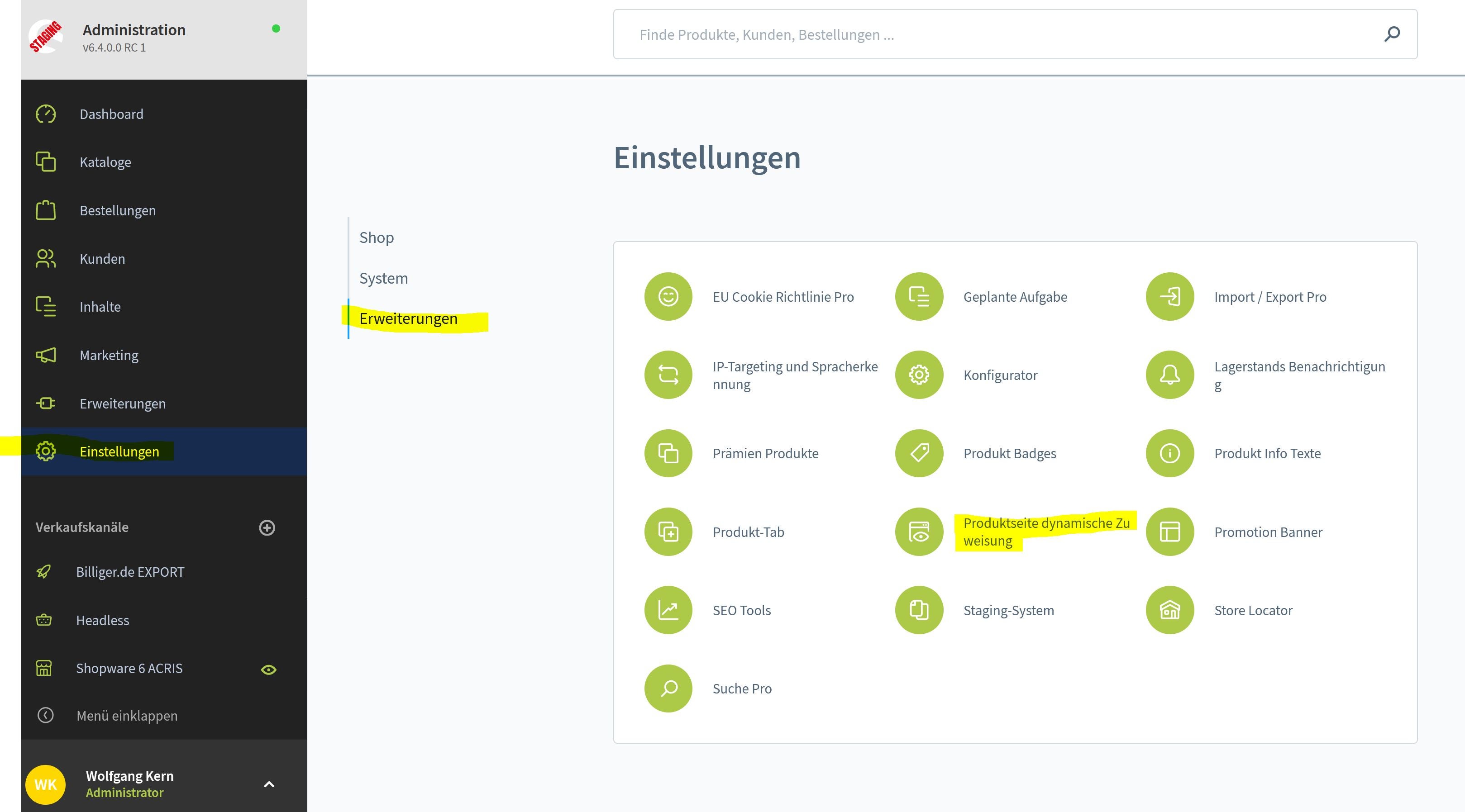The image size is (1465, 812).
Task: Select Erweiterungen tab in settings
Action: (x=407, y=317)
